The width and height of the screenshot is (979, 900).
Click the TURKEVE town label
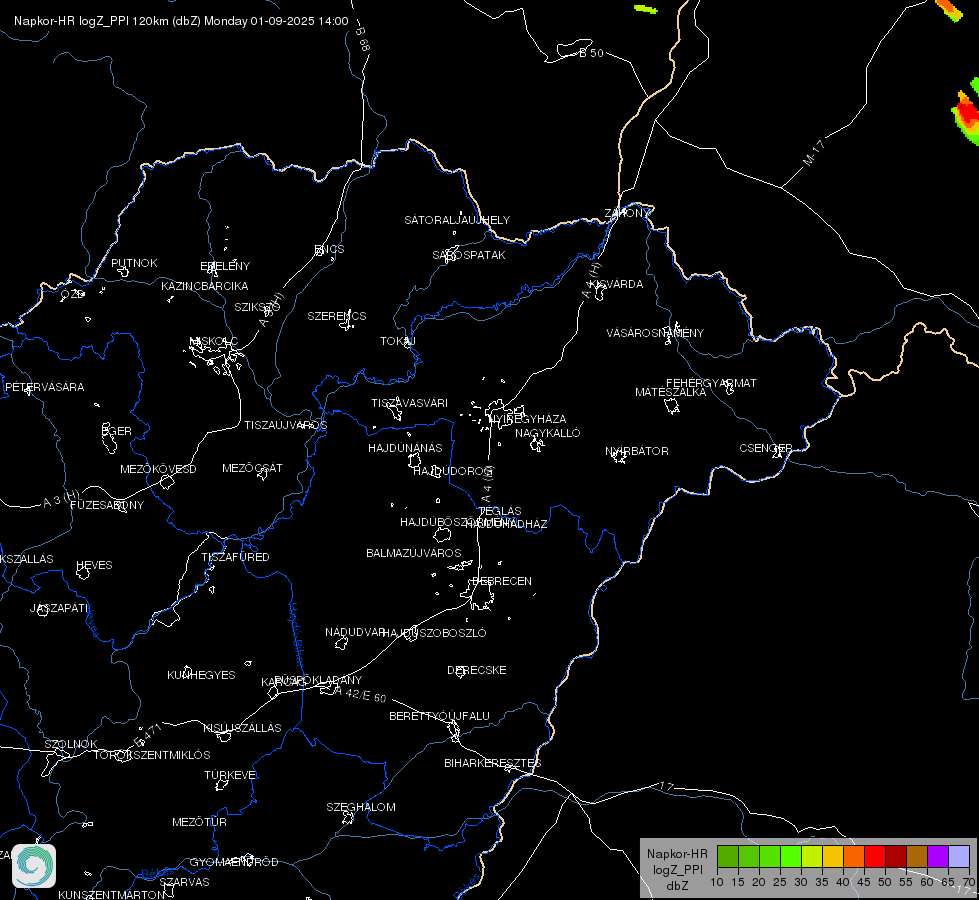pos(230,775)
